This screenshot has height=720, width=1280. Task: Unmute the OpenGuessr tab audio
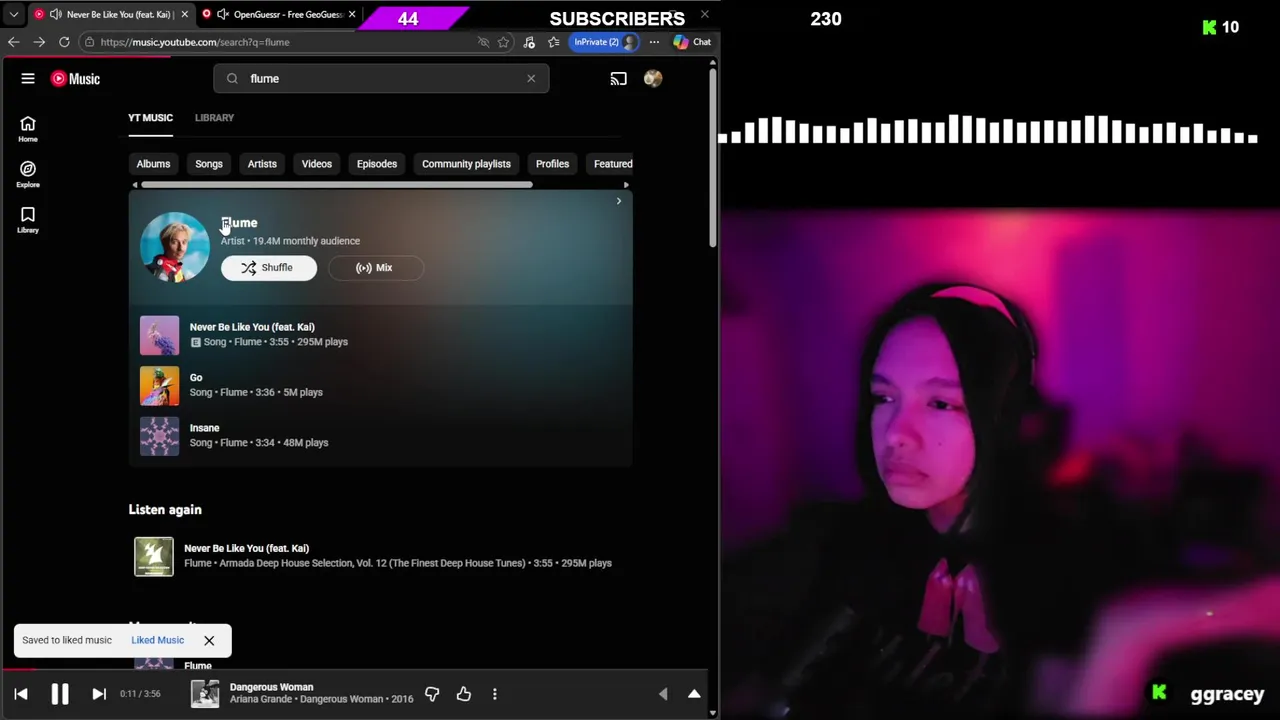tap(223, 14)
